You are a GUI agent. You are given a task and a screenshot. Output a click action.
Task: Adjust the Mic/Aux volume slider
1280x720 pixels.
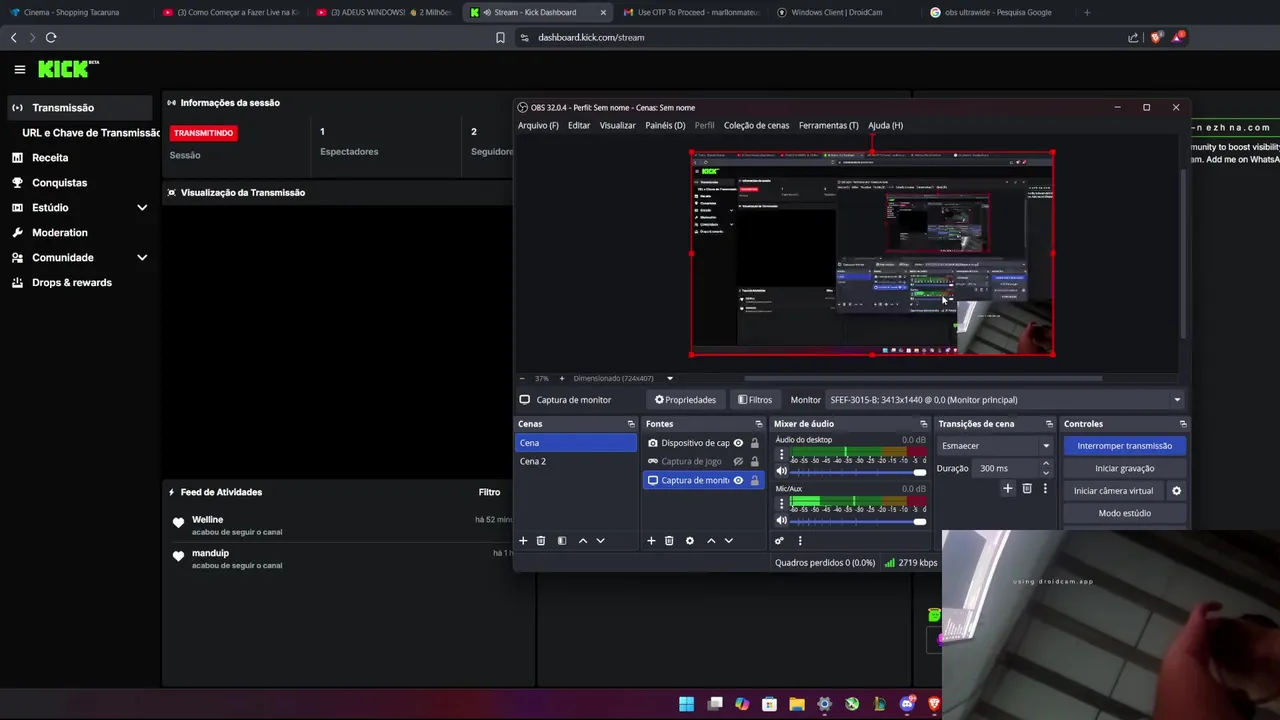pos(858,520)
